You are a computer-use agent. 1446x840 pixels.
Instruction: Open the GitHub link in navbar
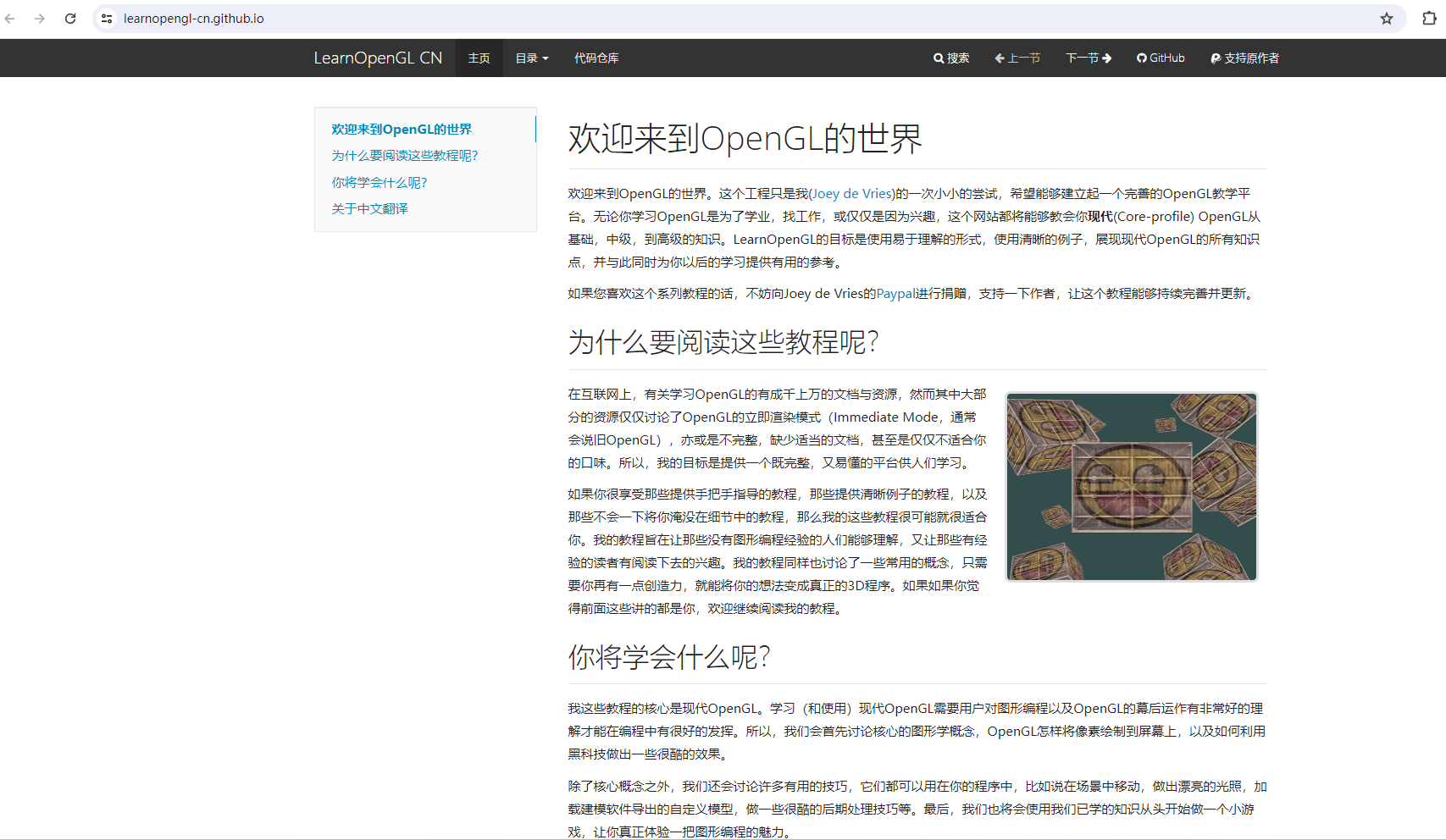pyautogui.click(x=1161, y=58)
